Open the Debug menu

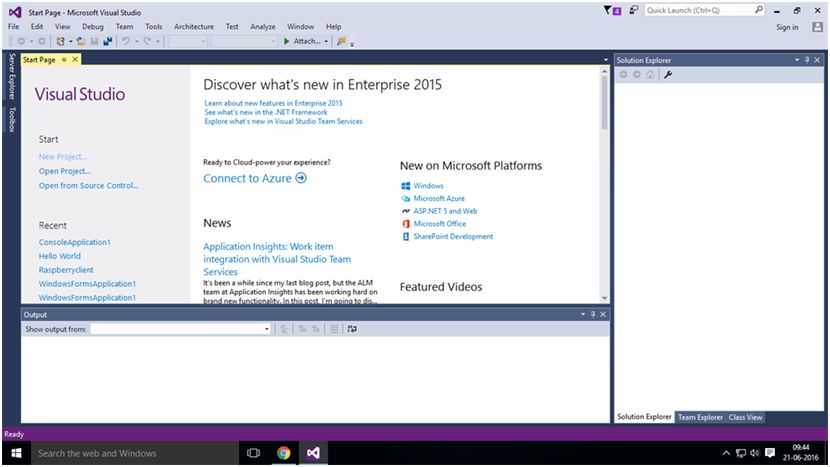pyautogui.click(x=93, y=26)
